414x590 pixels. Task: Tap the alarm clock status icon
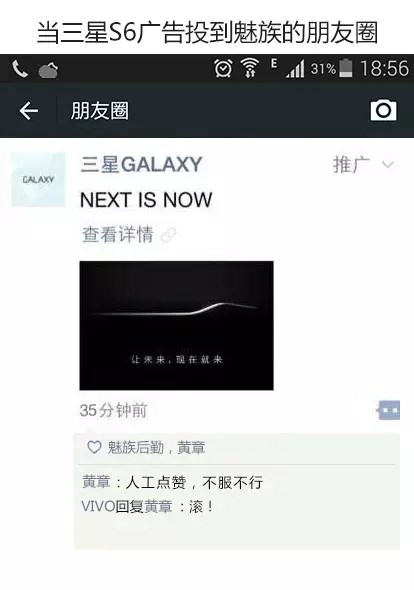pos(223,68)
